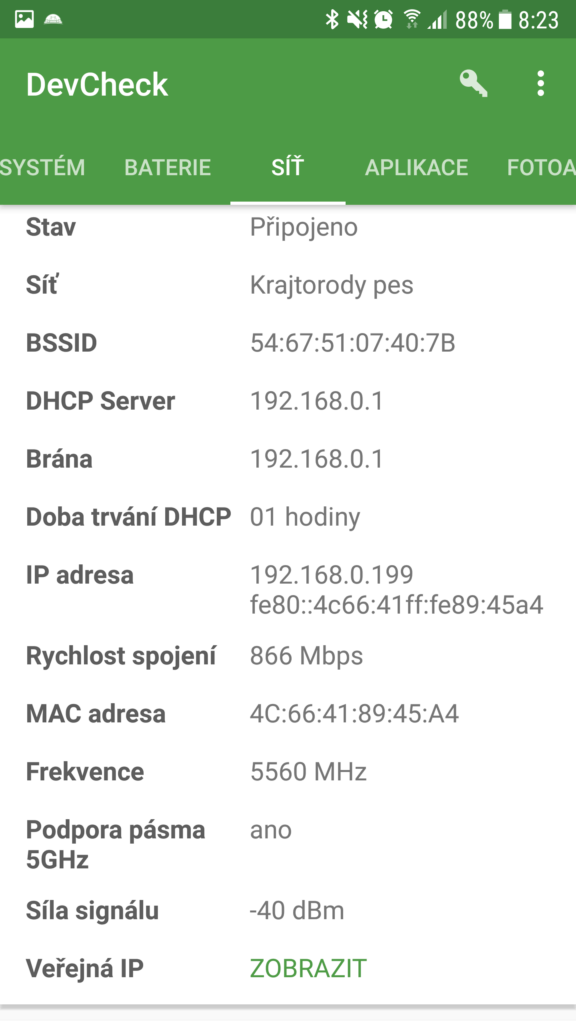Tap the picture icon in the status bar
576x1024 pixels.
tap(24, 20)
